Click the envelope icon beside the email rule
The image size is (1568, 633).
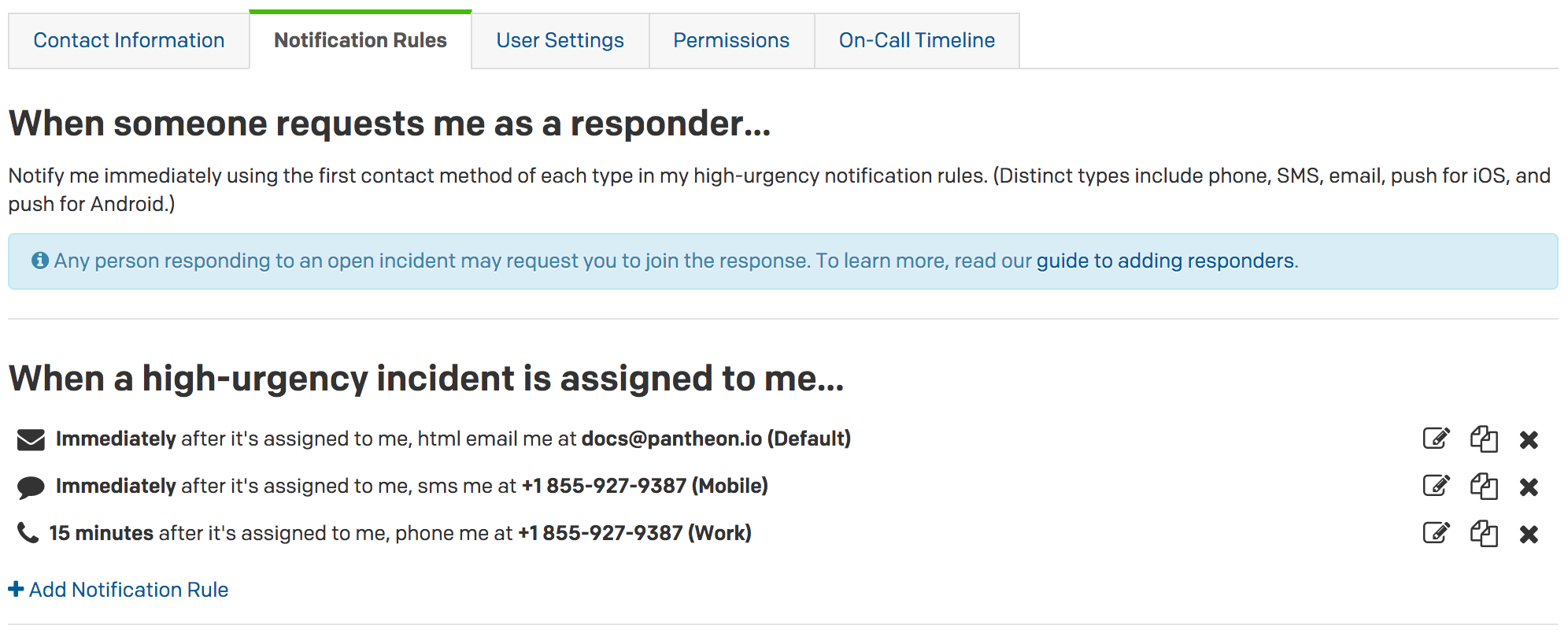pyautogui.click(x=29, y=439)
